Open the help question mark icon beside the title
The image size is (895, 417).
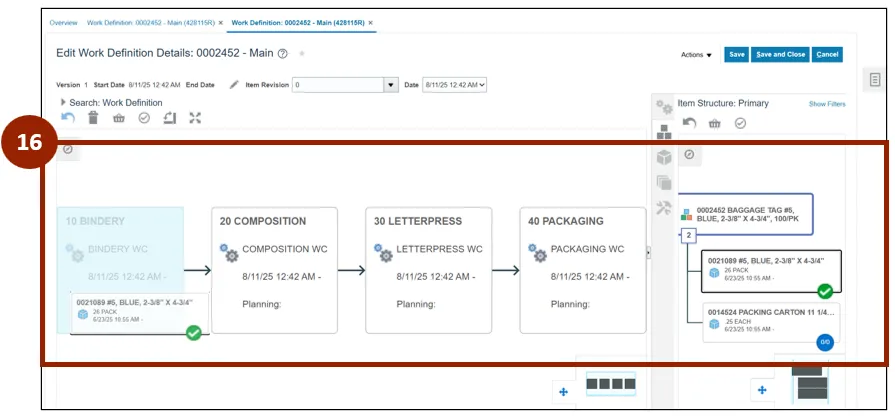283,54
